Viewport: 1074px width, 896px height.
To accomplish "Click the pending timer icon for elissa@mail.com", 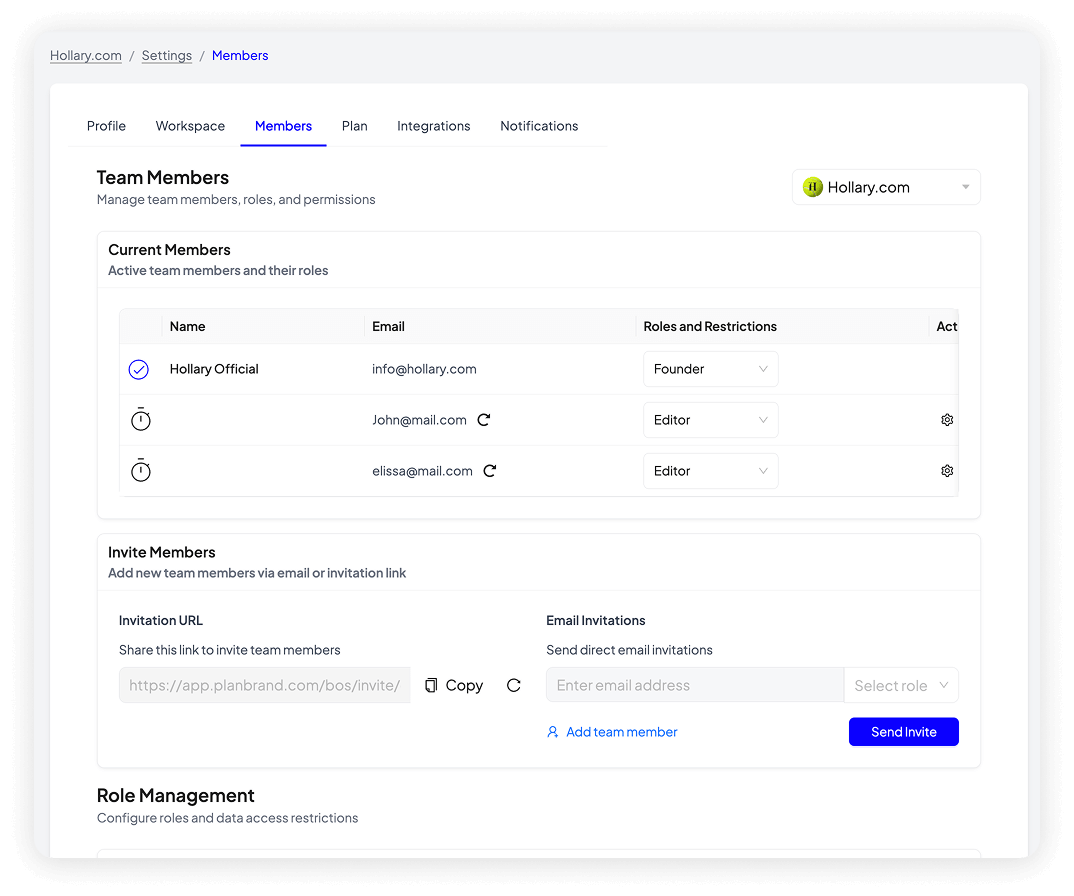I will tap(141, 471).
